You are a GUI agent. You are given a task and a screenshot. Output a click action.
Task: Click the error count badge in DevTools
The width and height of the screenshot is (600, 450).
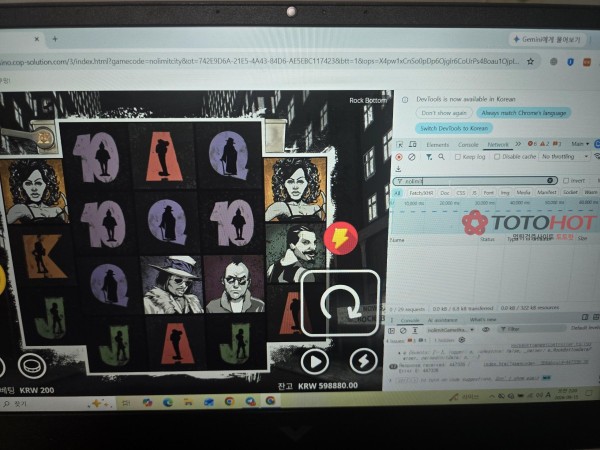pos(532,144)
